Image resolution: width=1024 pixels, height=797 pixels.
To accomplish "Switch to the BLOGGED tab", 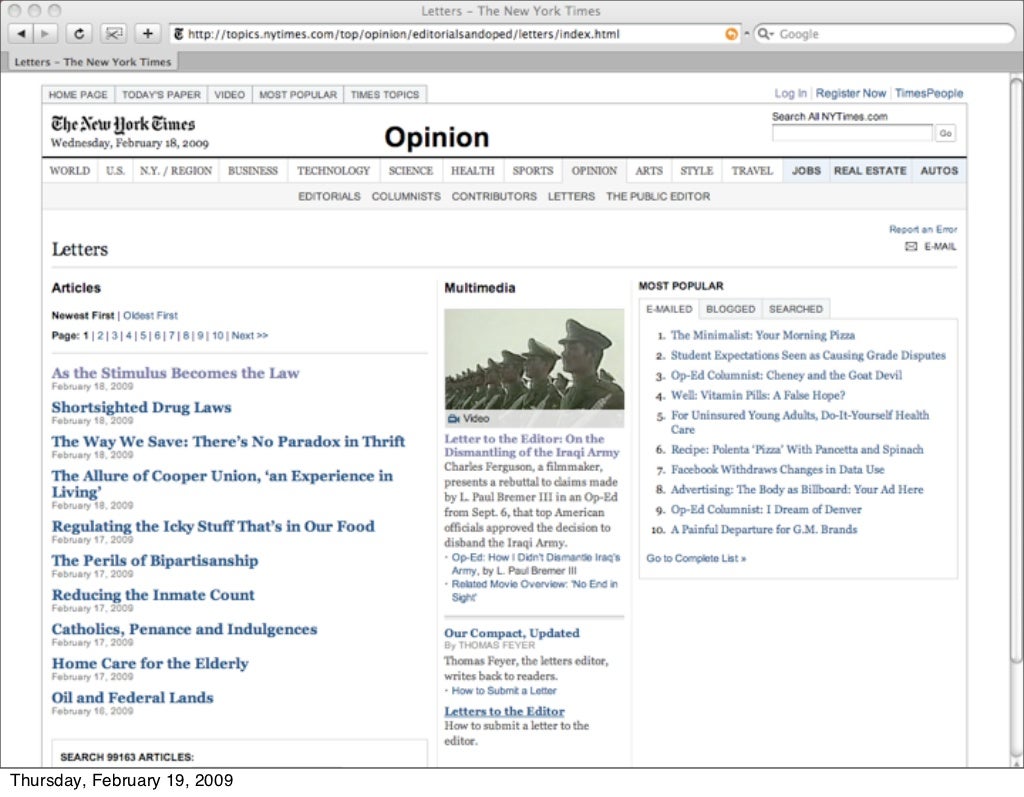I will pyautogui.click(x=730, y=309).
